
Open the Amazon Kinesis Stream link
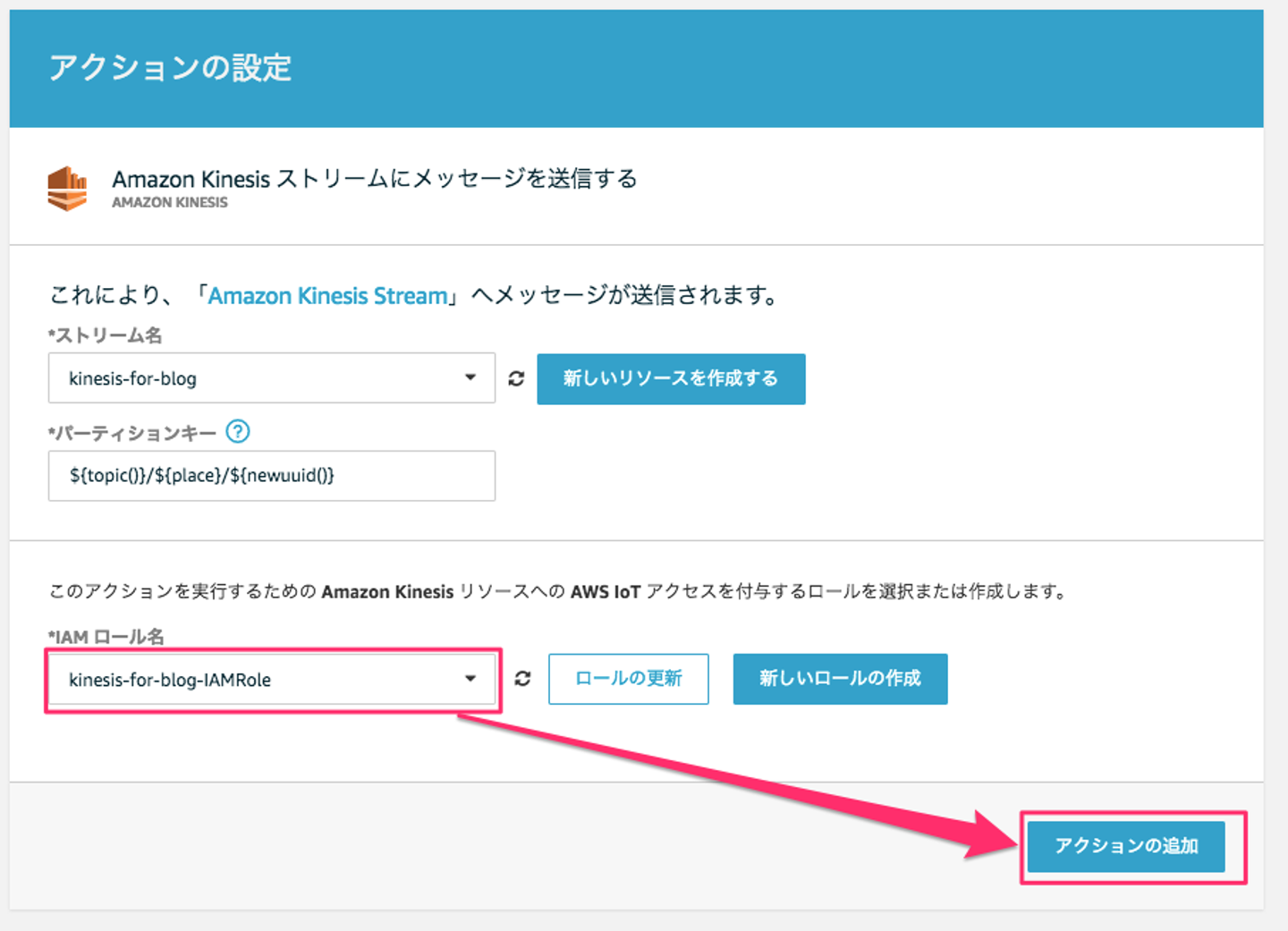click(x=327, y=296)
